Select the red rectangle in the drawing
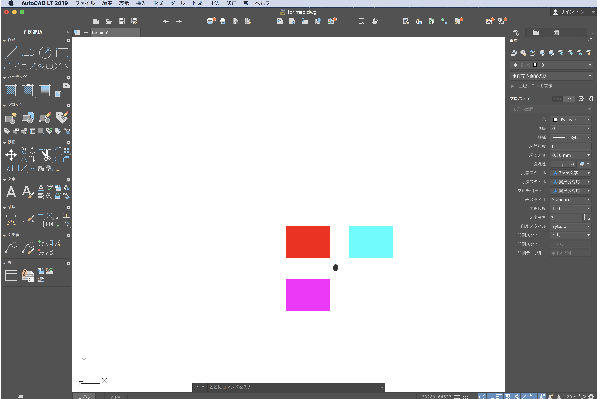The image size is (600, 399). pyautogui.click(x=308, y=242)
